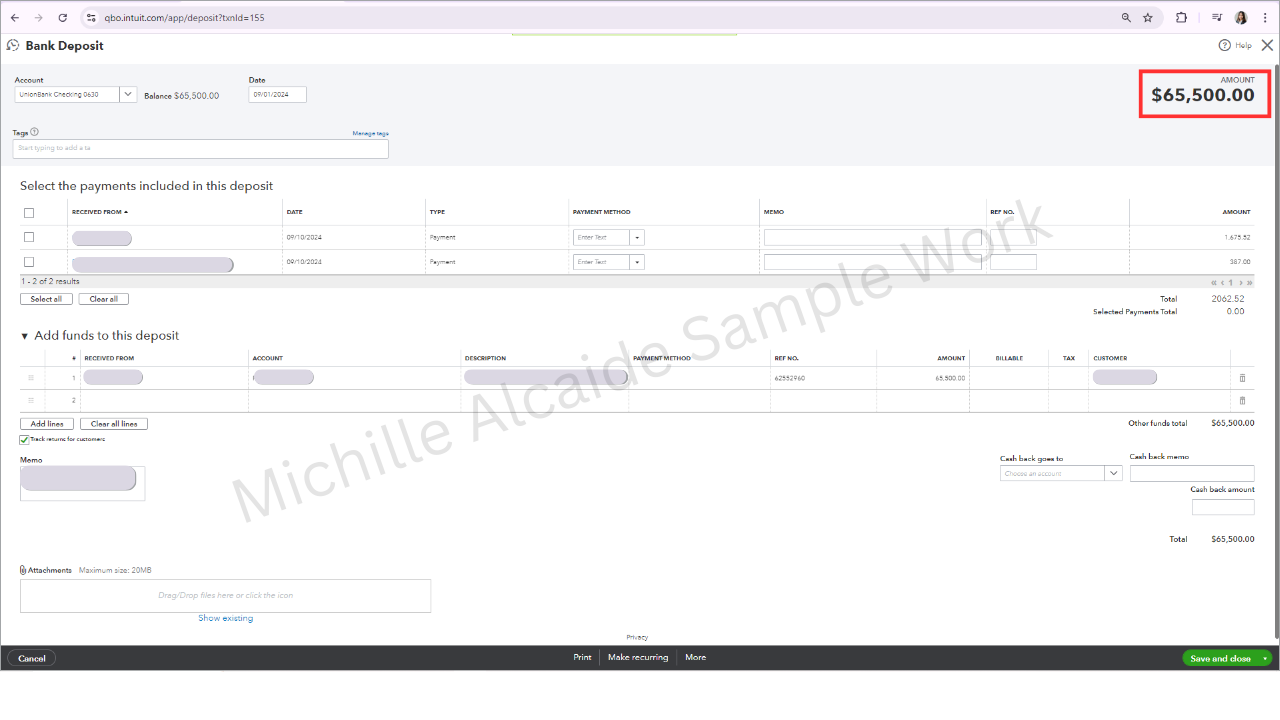Viewport: 1280px width, 720px height.
Task: Click the Bank Deposit history clock icon
Action: [x=13, y=45]
